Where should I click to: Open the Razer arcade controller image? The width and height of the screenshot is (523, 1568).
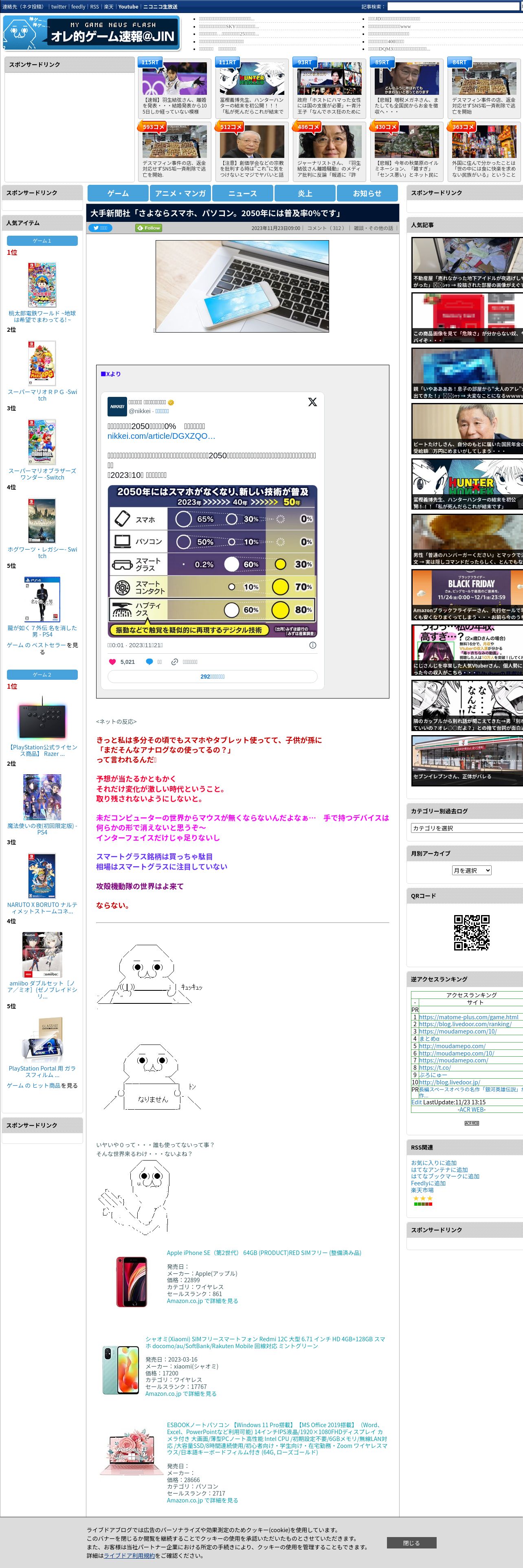[42, 718]
